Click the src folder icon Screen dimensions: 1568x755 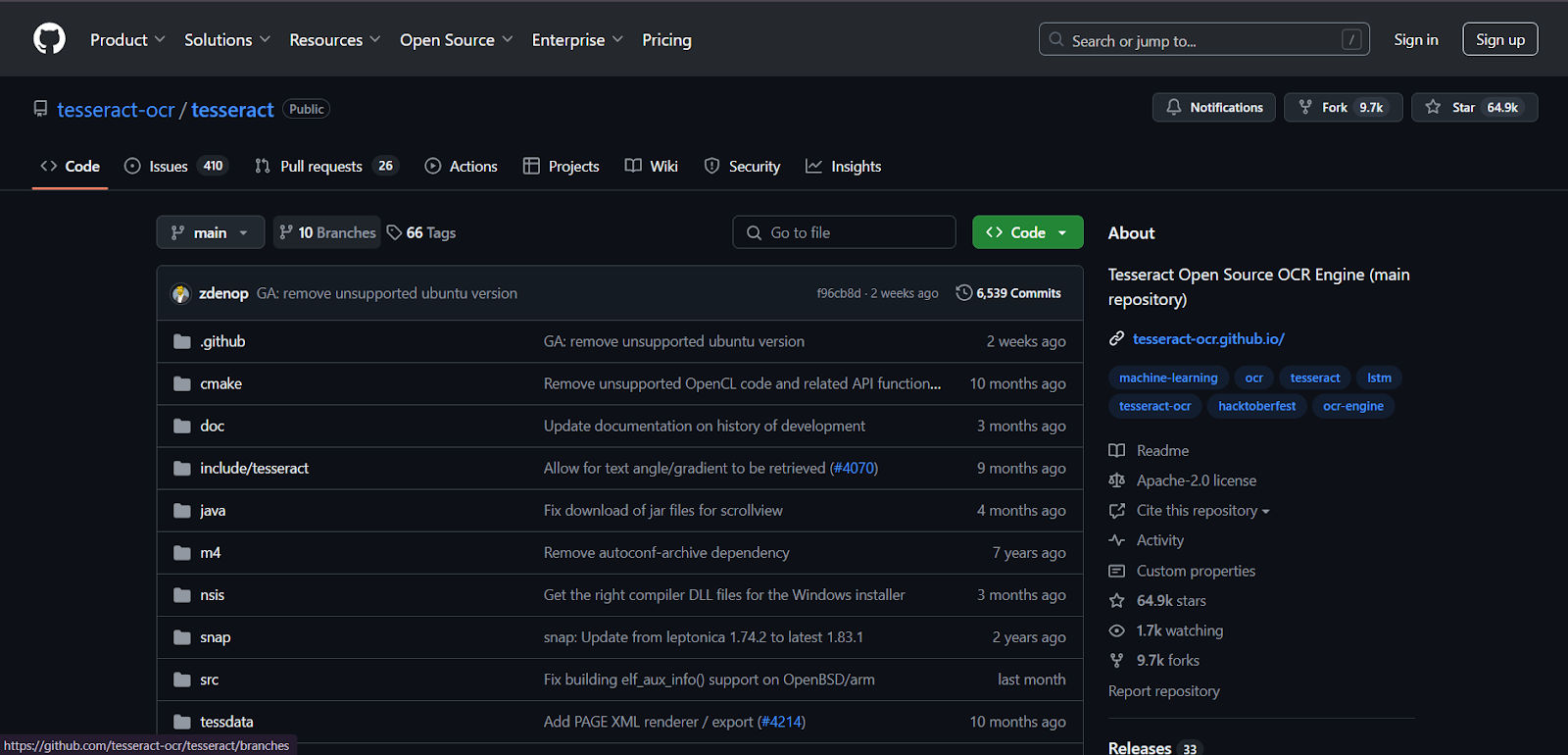click(x=181, y=679)
